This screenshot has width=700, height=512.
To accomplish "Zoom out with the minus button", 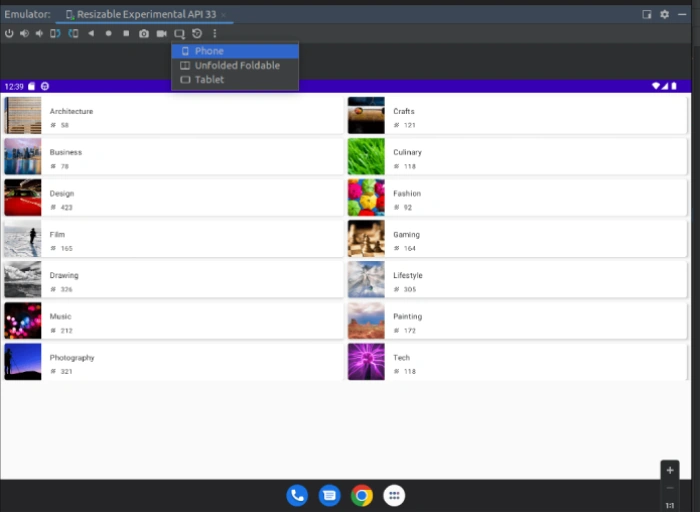I will [x=670, y=488].
